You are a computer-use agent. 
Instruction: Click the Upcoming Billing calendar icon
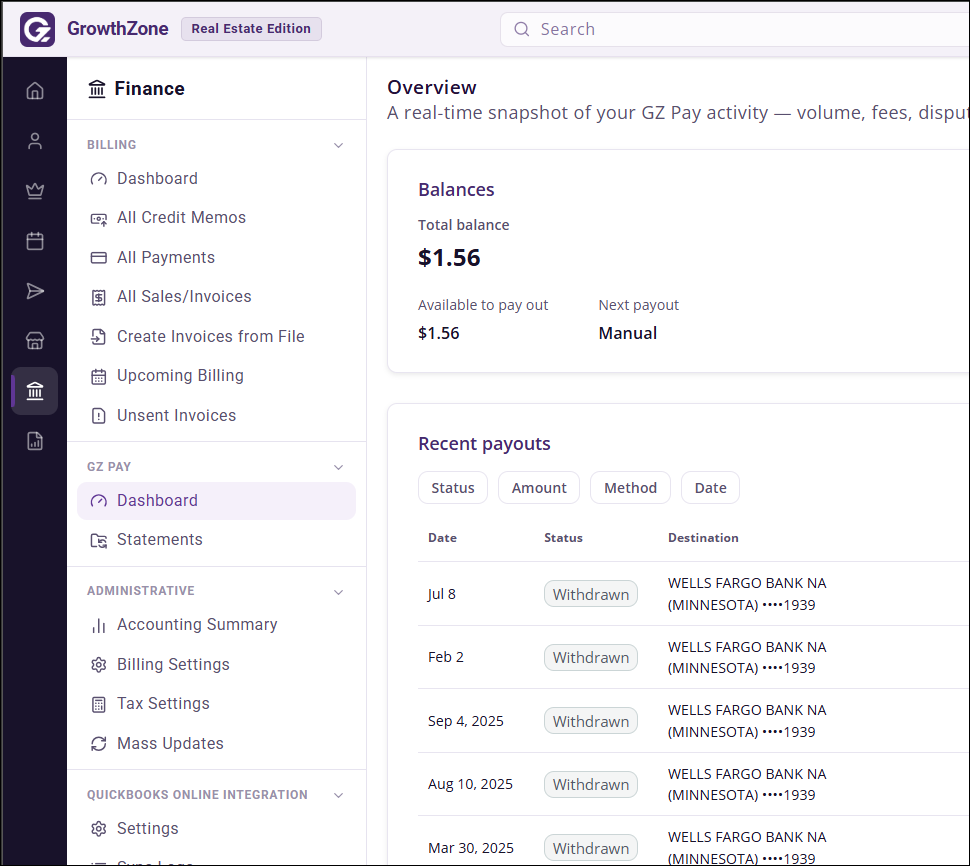[98, 376]
